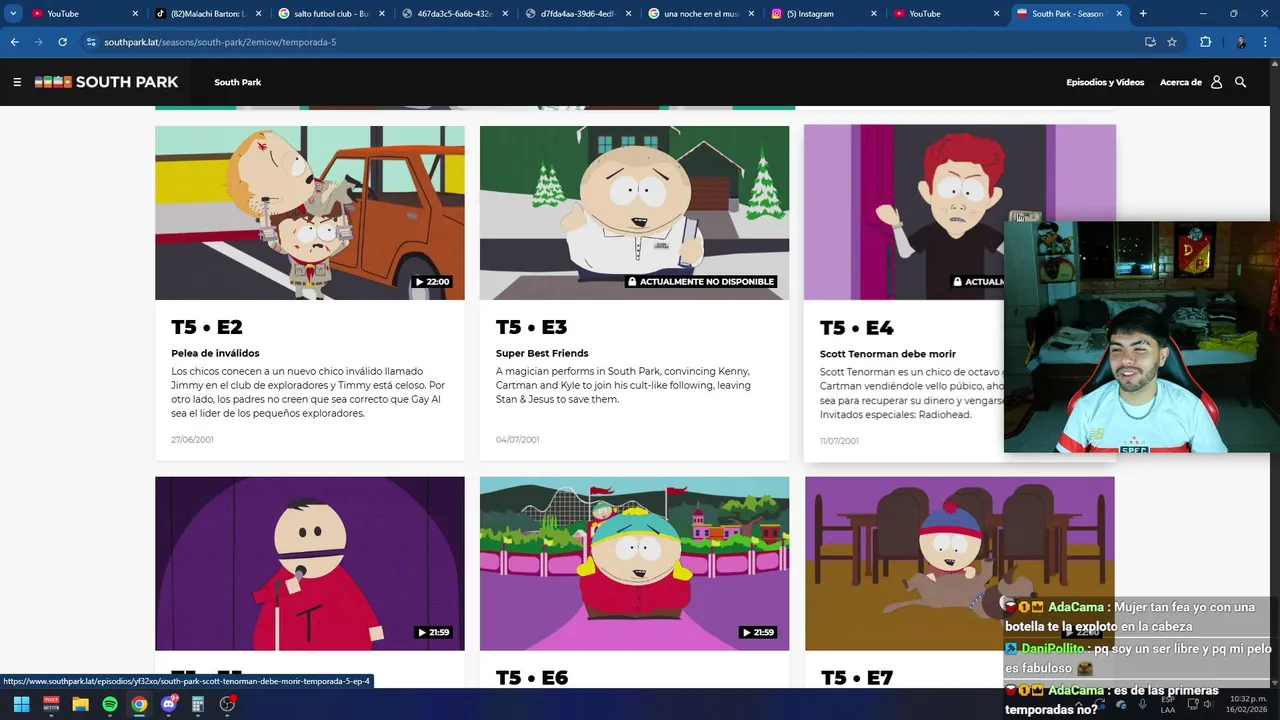Close the Instagram tab
Screen dimensions: 1280x720
coord(874,14)
